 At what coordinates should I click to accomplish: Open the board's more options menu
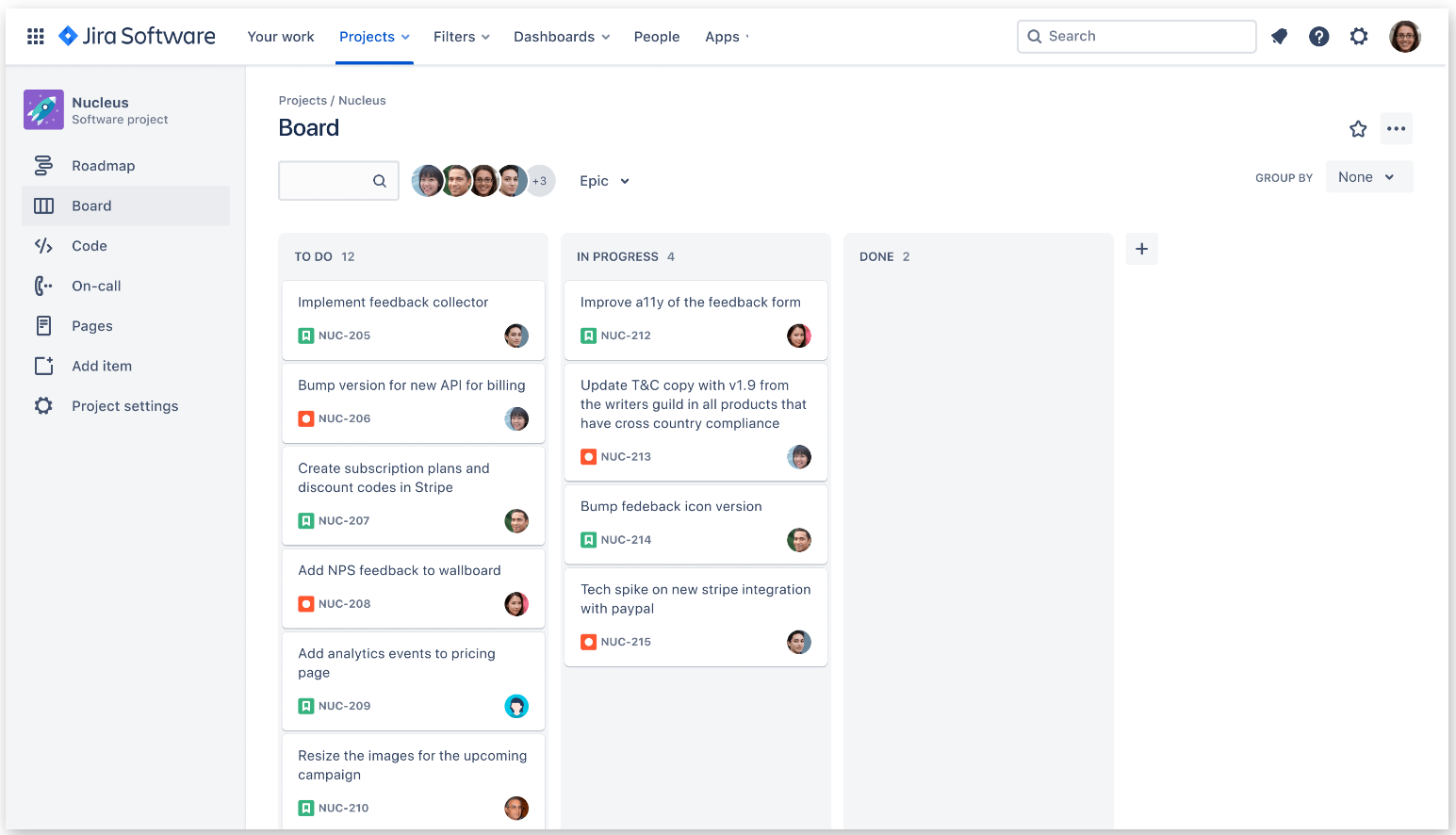coord(1396,129)
